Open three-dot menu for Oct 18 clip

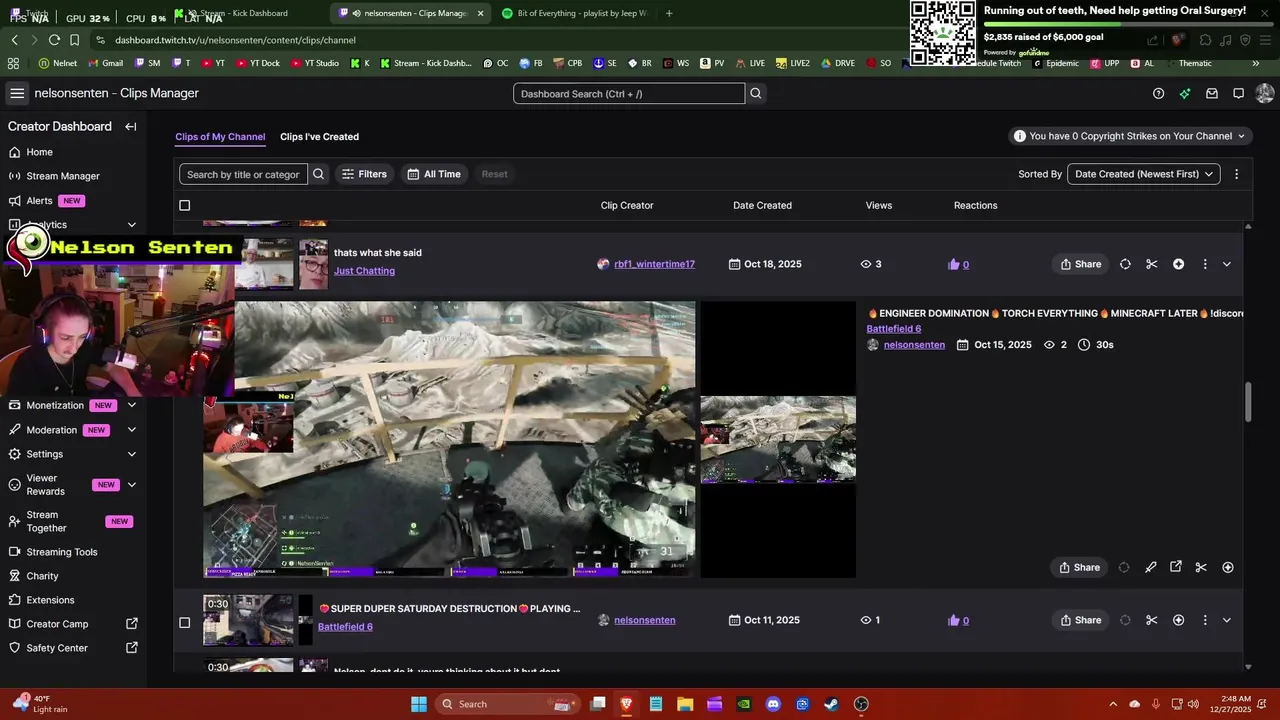(1205, 264)
